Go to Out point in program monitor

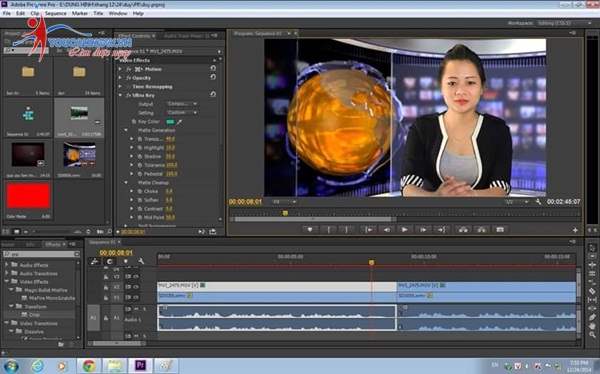click(442, 230)
